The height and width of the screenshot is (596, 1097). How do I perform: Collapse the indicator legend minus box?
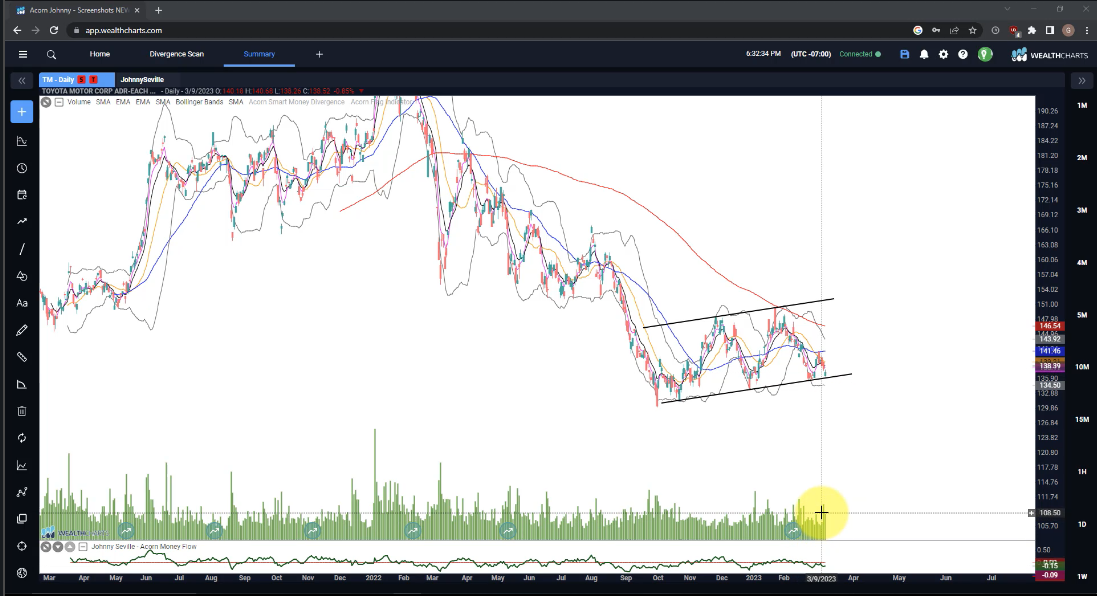[59, 102]
